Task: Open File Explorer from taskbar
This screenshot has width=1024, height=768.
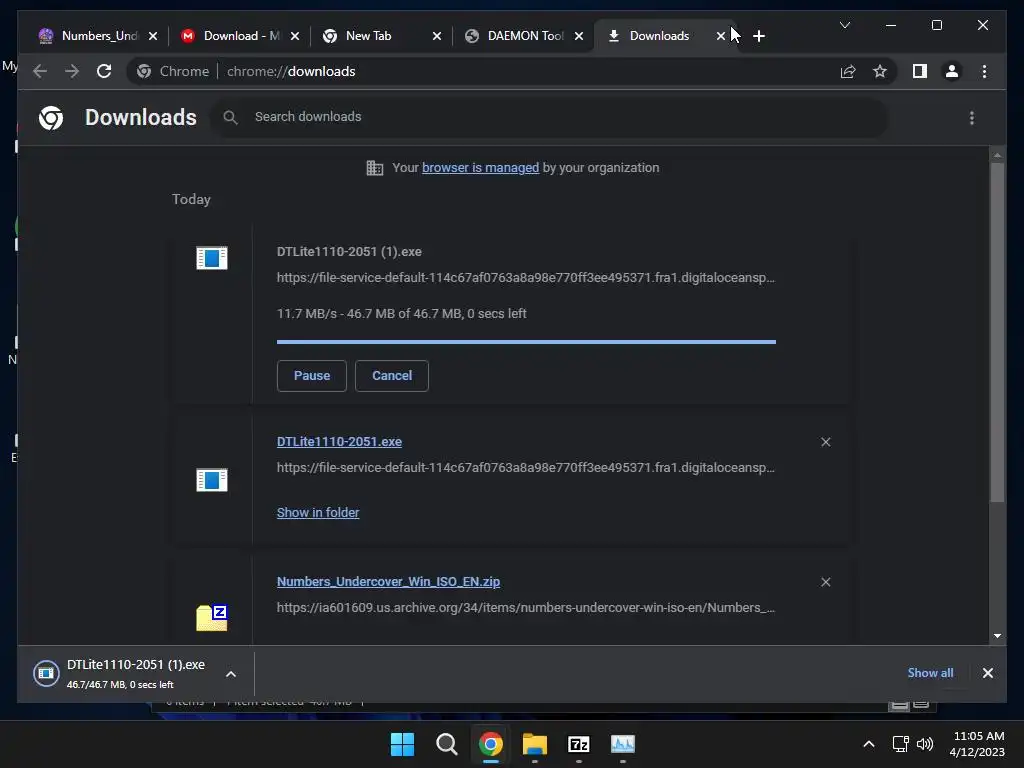Action: tap(534, 744)
